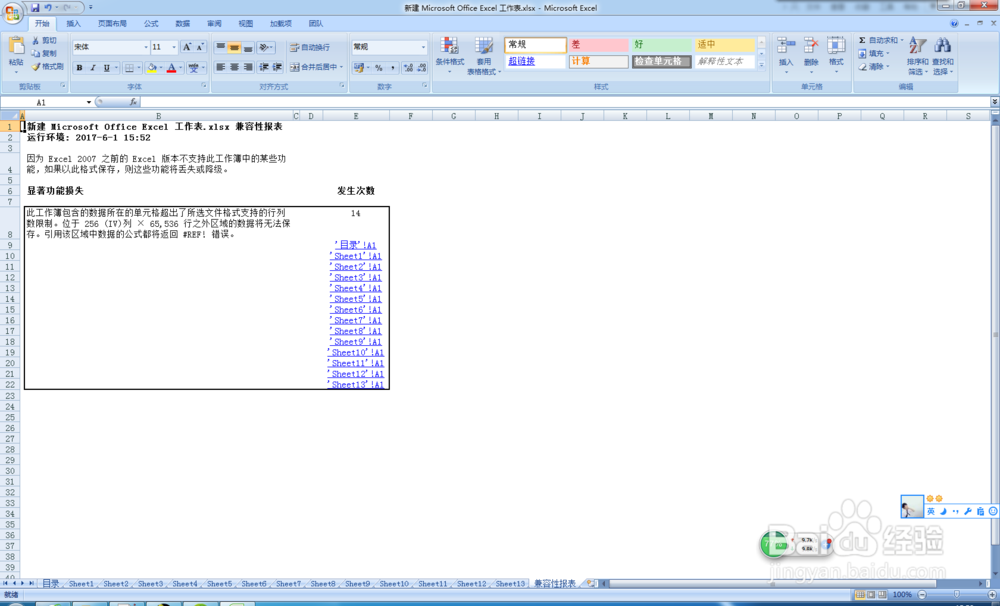This screenshot has height=606, width=1000.
Task: Follow the '目录'!A1 hyperlink
Action: coord(355,245)
